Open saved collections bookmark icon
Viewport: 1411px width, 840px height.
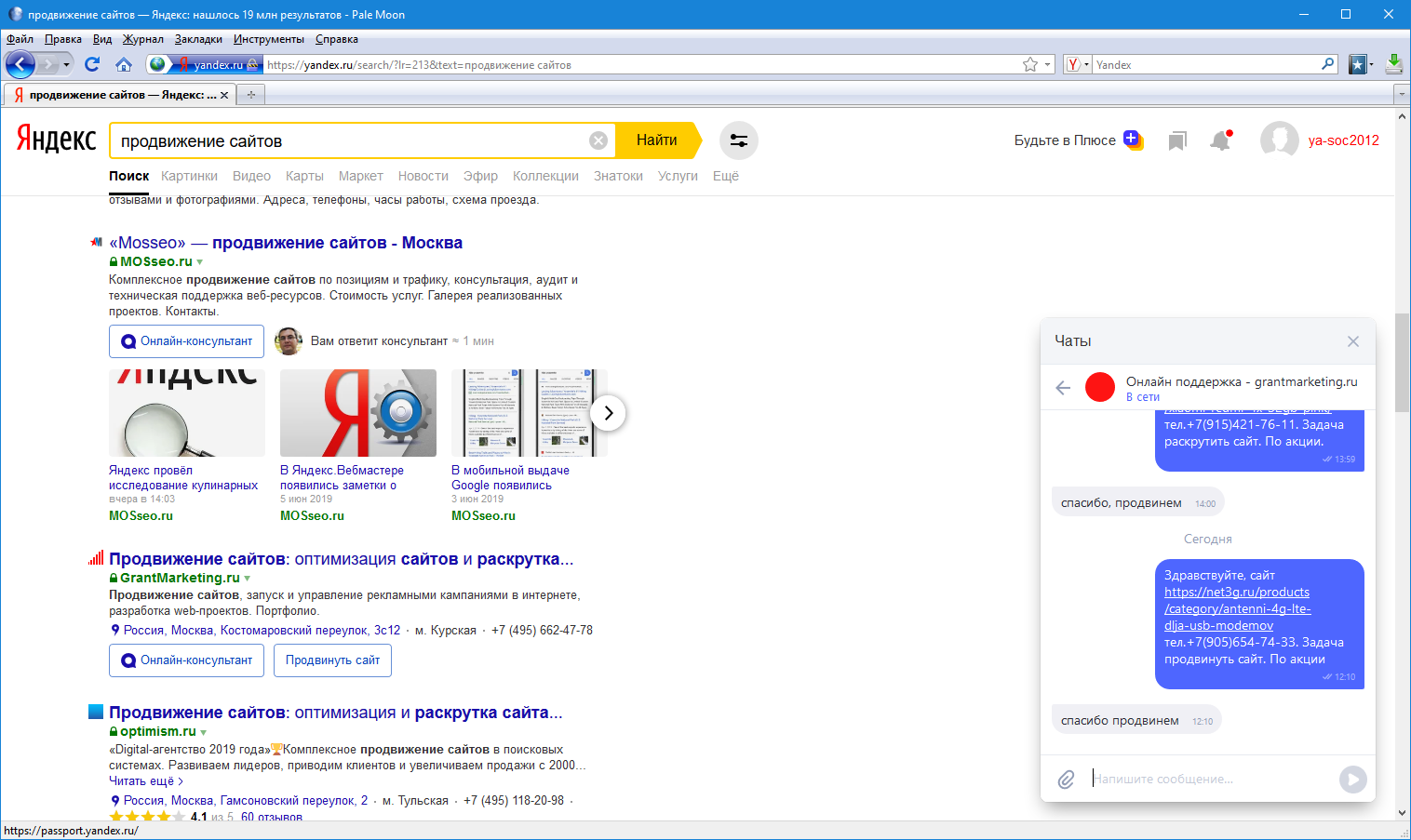point(1177,140)
